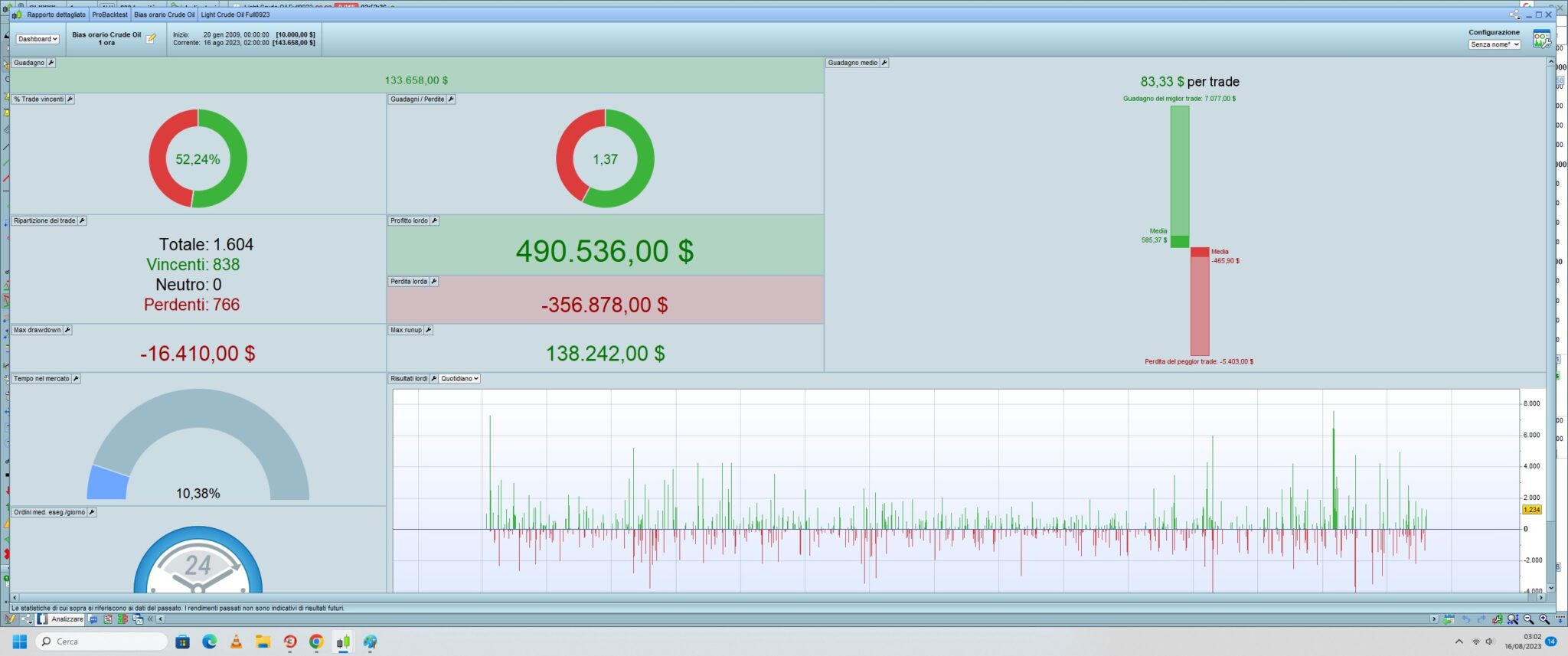Screen dimensions: 1568x656
Task: Click the Perdenti: 766 text
Action: [191, 305]
